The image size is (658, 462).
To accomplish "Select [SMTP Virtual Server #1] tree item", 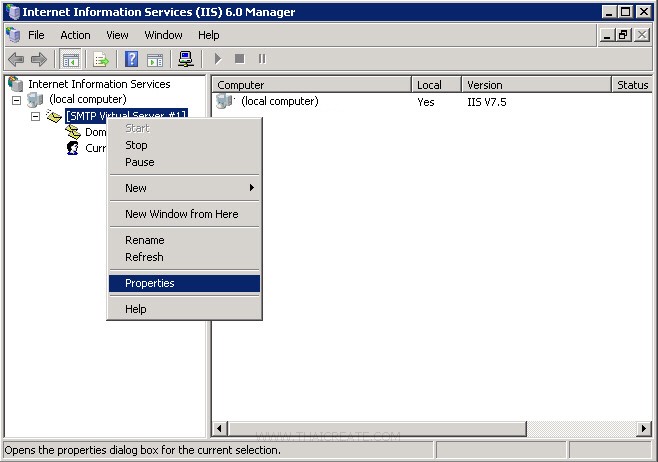I will tap(126, 115).
